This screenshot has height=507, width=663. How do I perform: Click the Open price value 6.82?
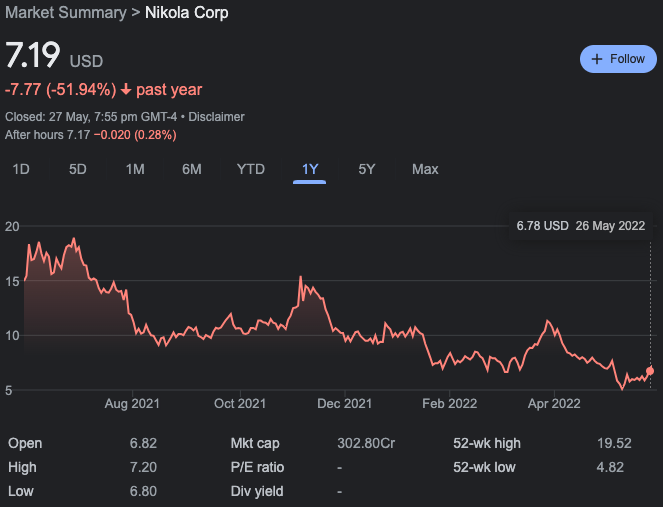(x=142, y=443)
